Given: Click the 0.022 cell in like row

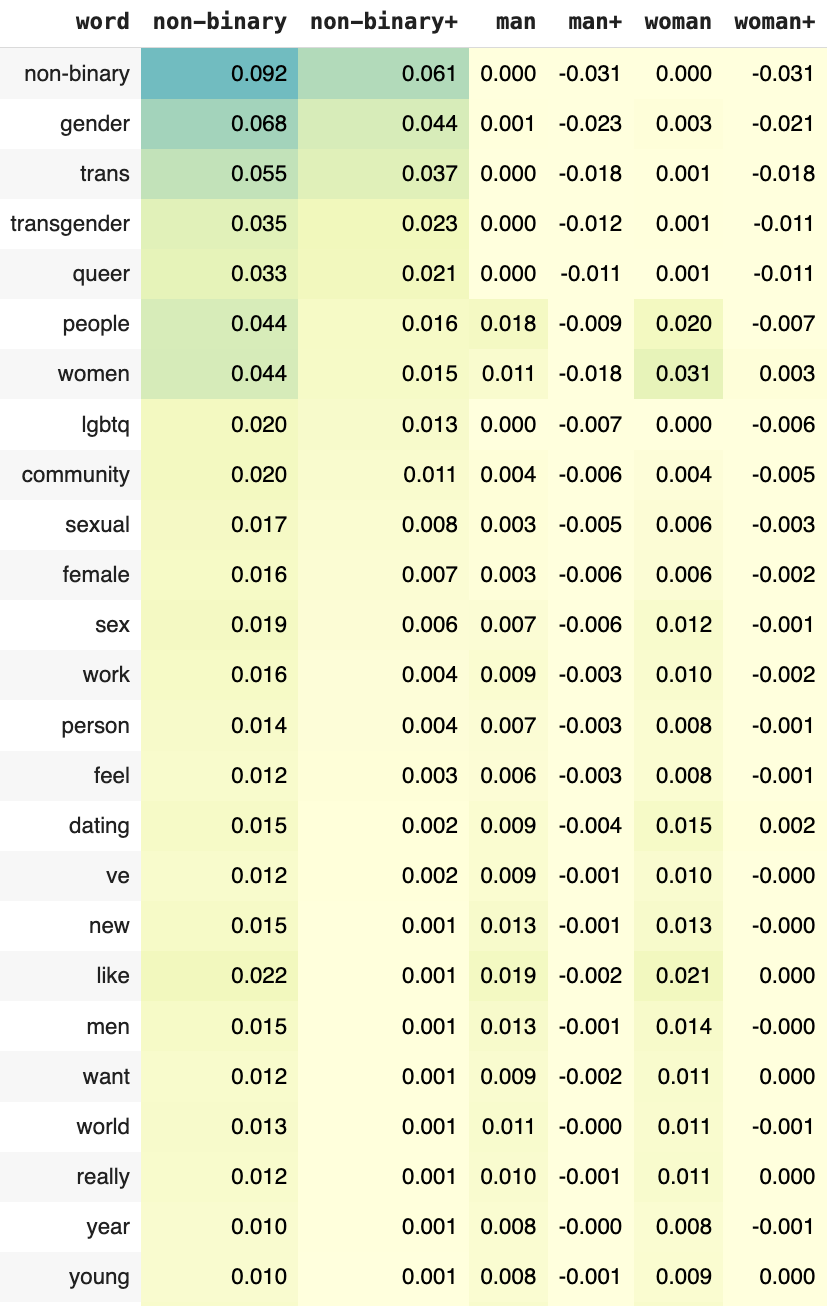Looking at the screenshot, I should coord(258,976).
